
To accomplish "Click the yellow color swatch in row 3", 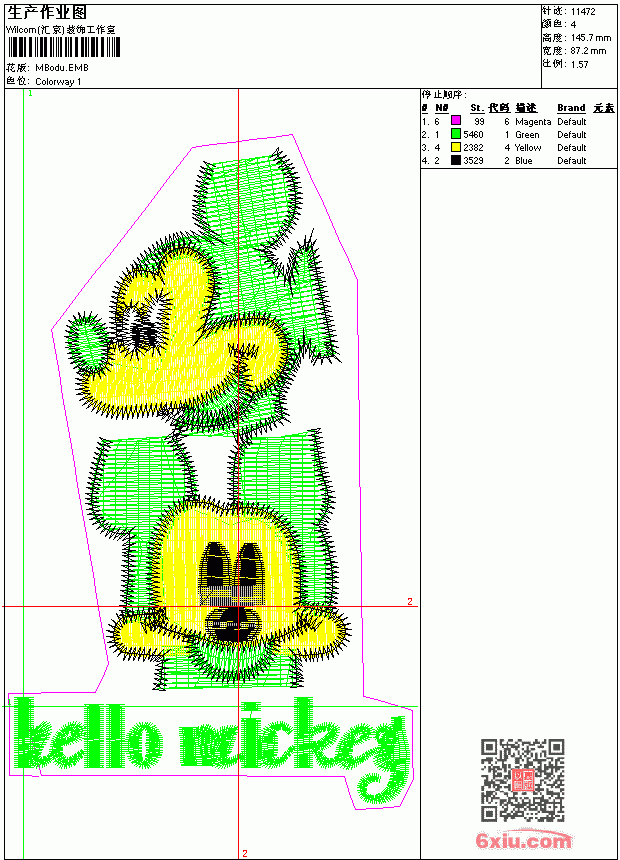I will pos(455,147).
